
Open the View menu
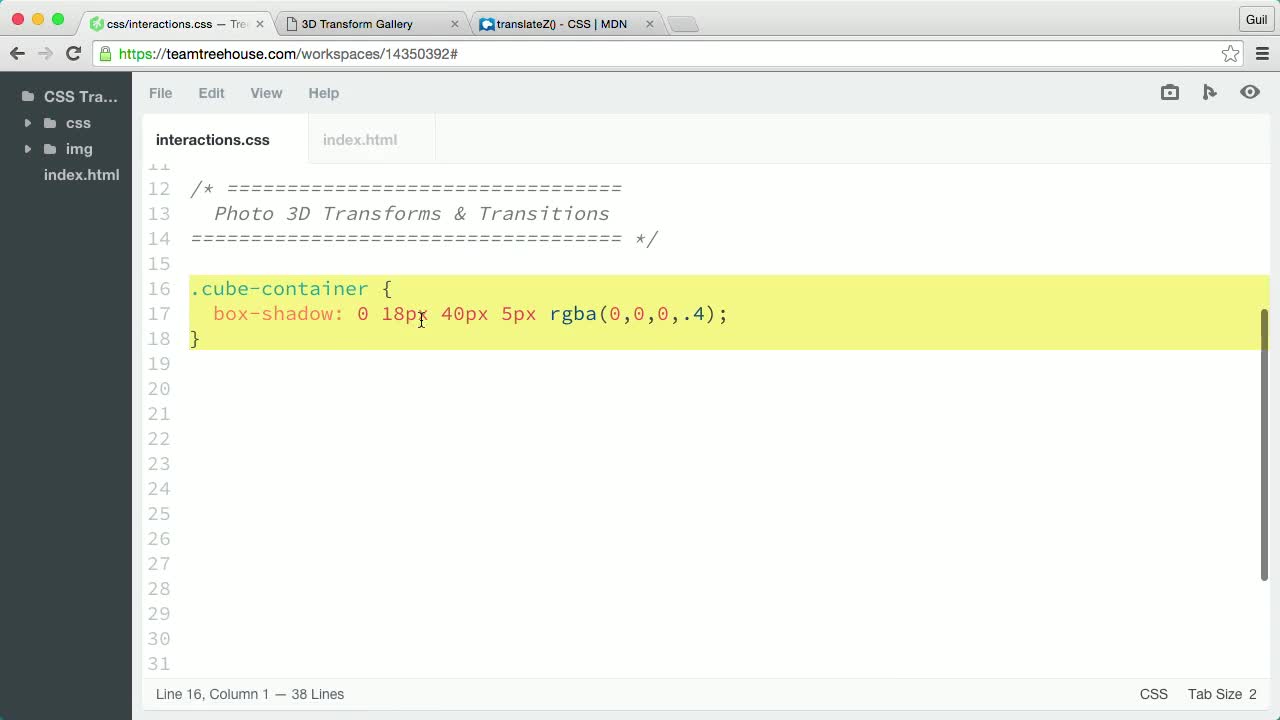(x=266, y=93)
